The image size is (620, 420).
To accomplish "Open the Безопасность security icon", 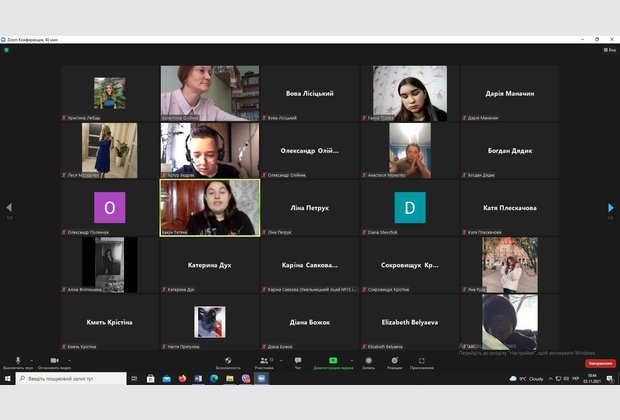I will click(x=228, y=360).
